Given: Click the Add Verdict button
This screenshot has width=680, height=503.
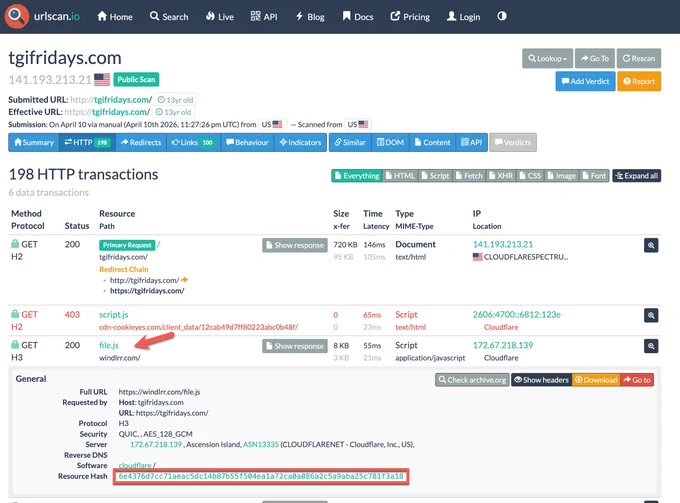Looking at the screenshot, I should [x=585, y=81].
